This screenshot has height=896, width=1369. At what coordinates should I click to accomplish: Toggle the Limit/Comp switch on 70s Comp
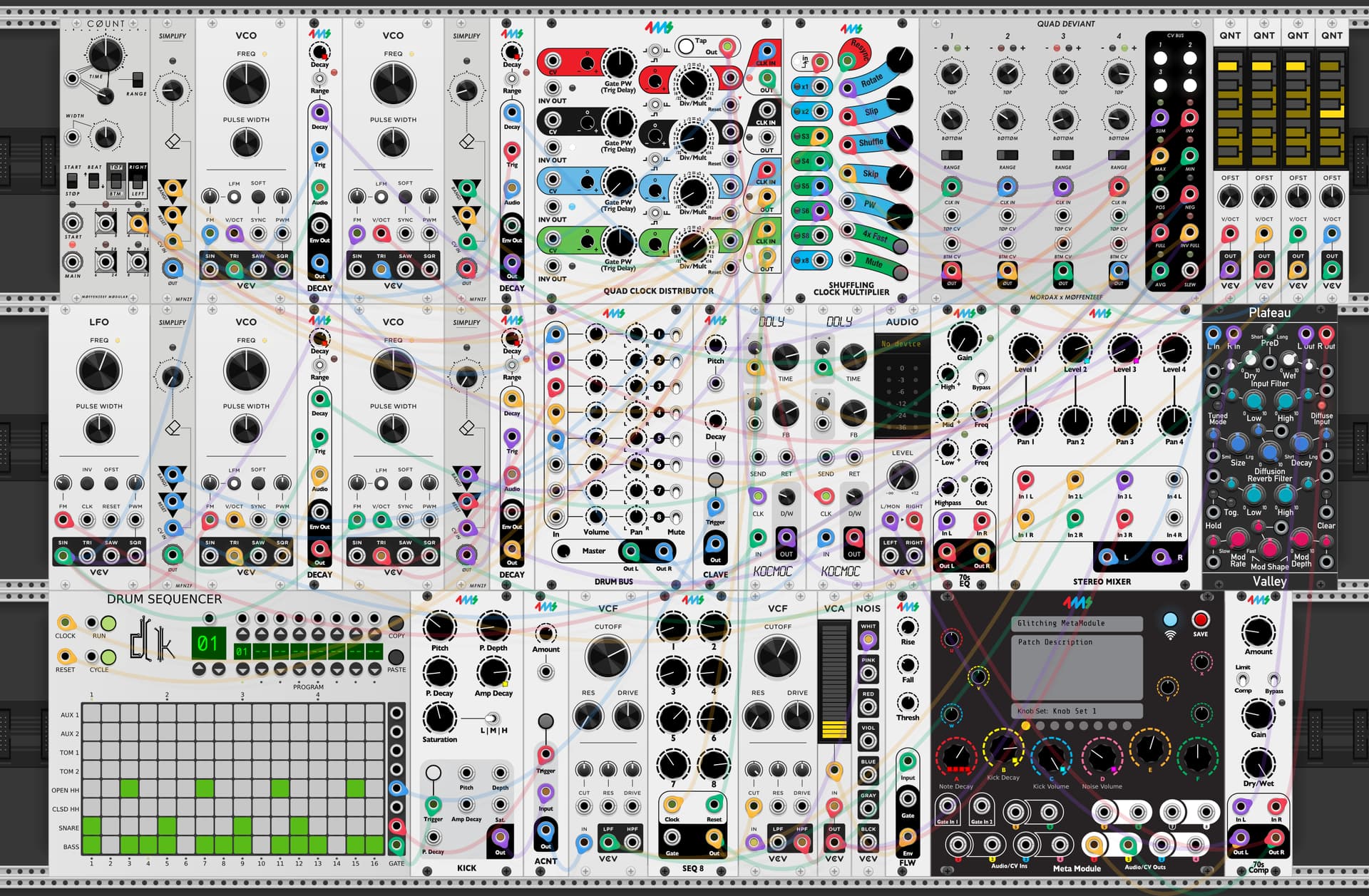point(1243,679)
